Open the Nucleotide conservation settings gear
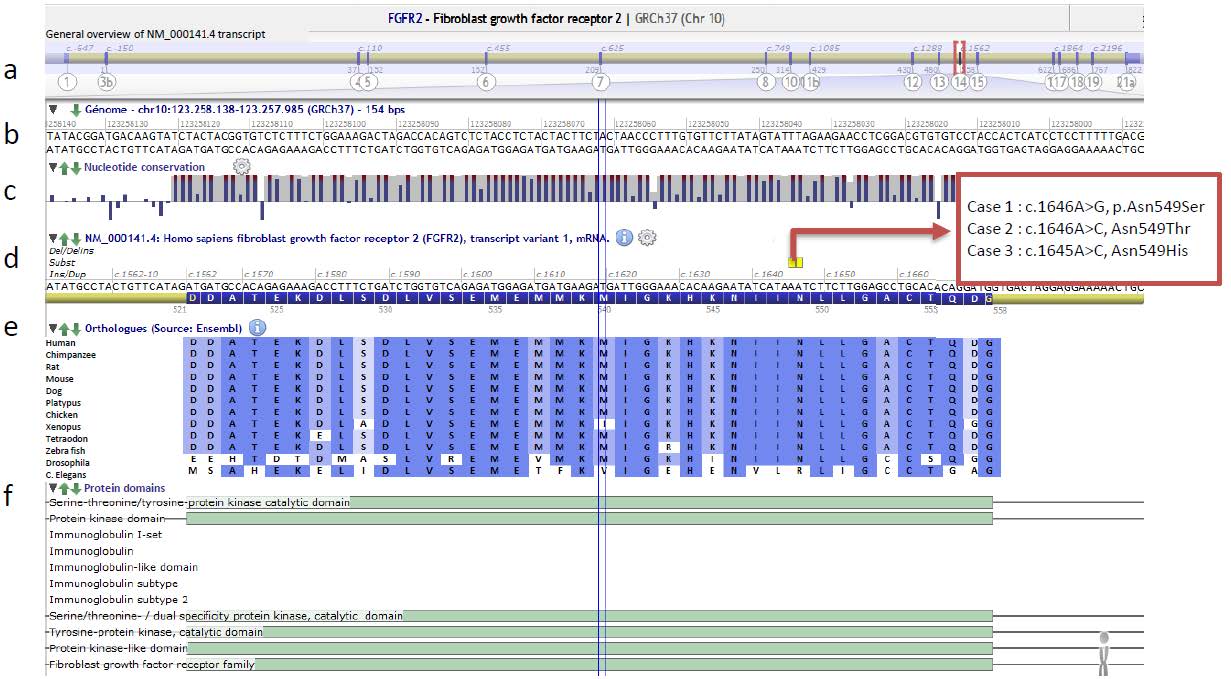 point(241,167)
